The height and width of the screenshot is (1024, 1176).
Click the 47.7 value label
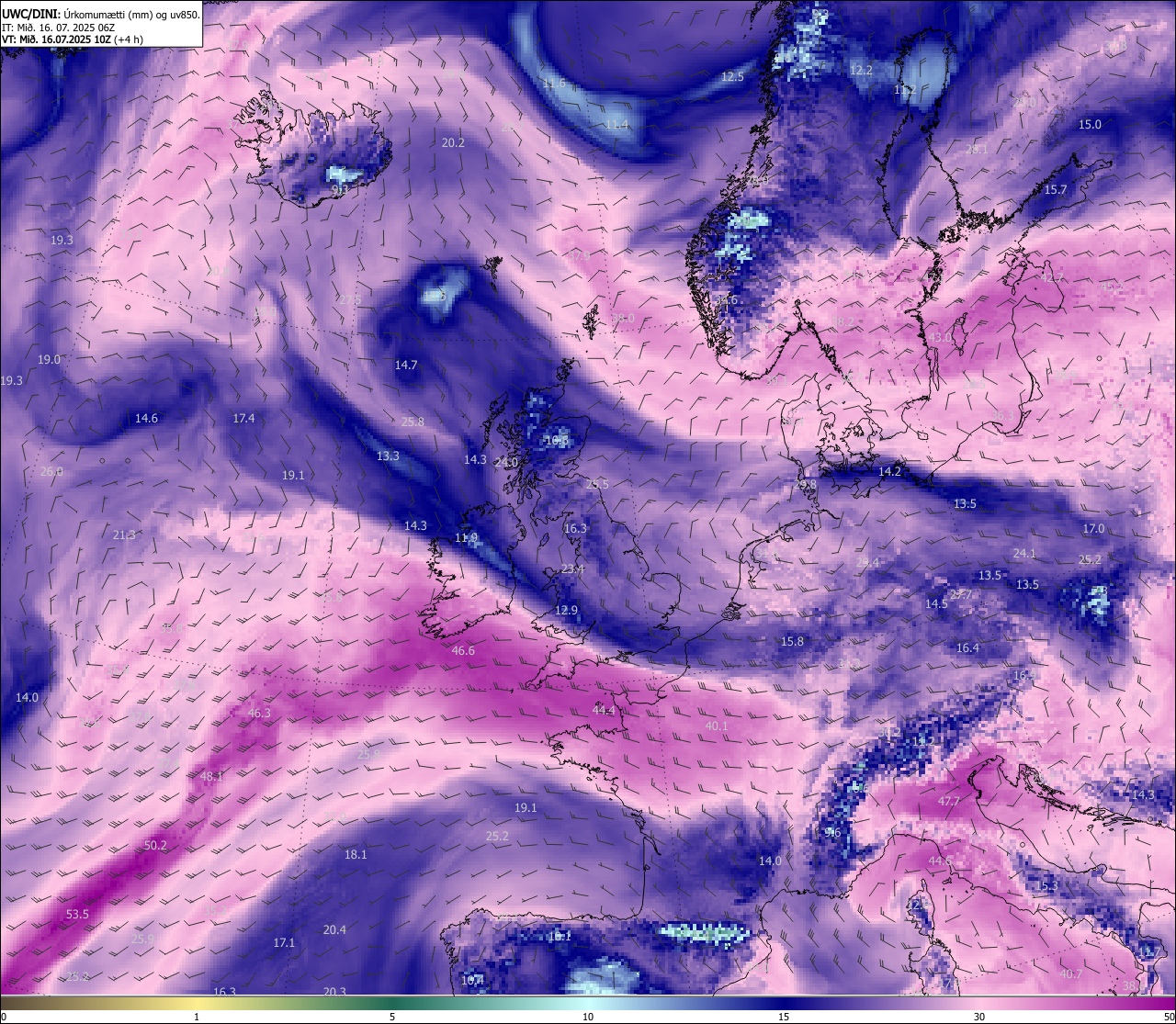(948, 801)
